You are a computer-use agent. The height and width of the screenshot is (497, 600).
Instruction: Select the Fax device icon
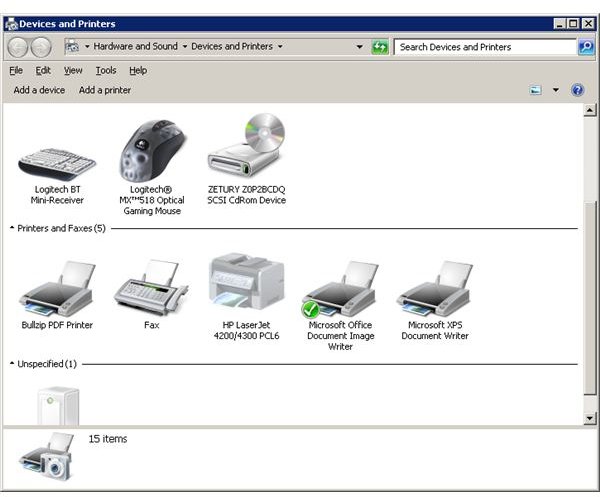click(x=152, y=287)
